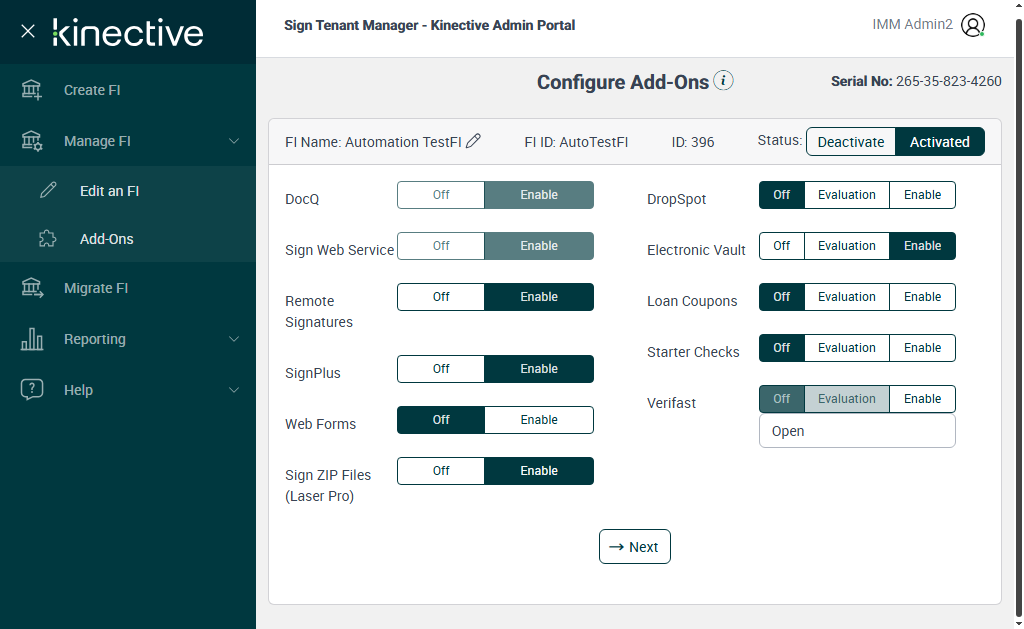The width and height of the screenshot is (1024, 629).
Task: Close the sidebar with the X icon
Action: 28,31
